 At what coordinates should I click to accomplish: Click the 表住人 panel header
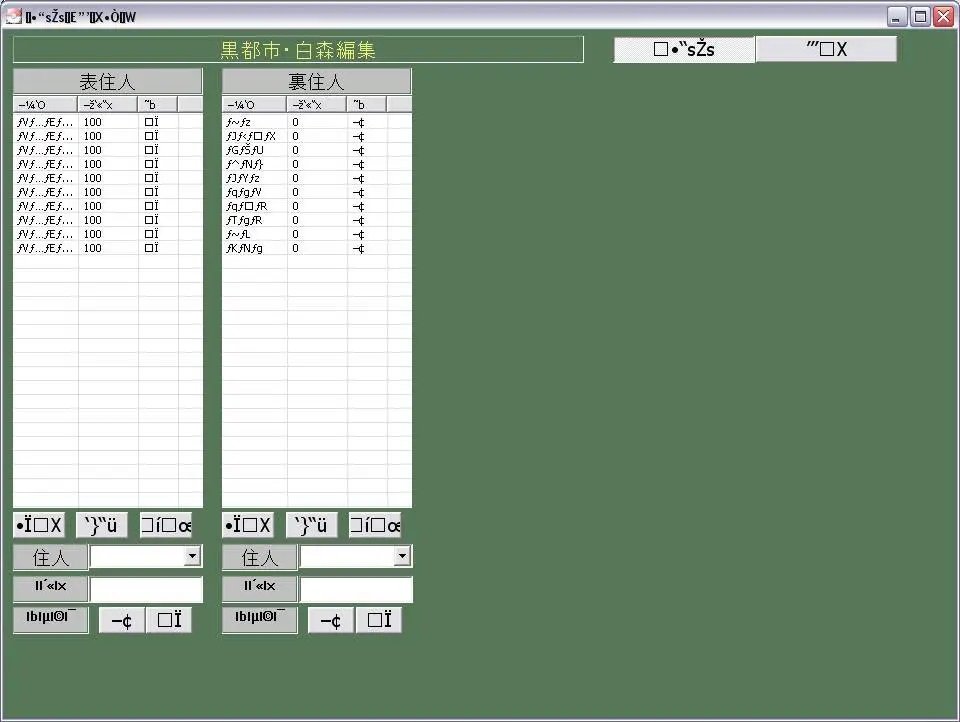(x=107, y=81)
